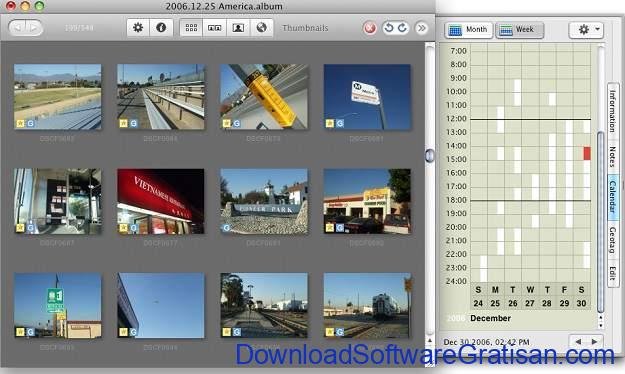Switch calendar to Month view
625x374 pixels.
[468, 30]
